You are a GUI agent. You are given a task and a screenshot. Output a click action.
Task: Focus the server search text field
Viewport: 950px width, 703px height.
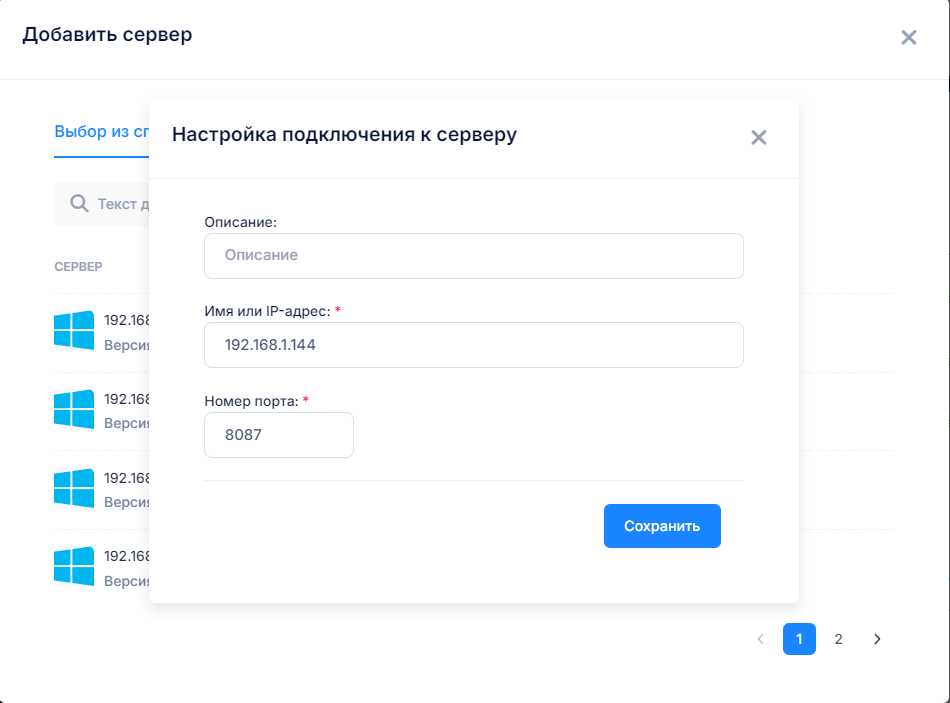click(x=122, y=204)
